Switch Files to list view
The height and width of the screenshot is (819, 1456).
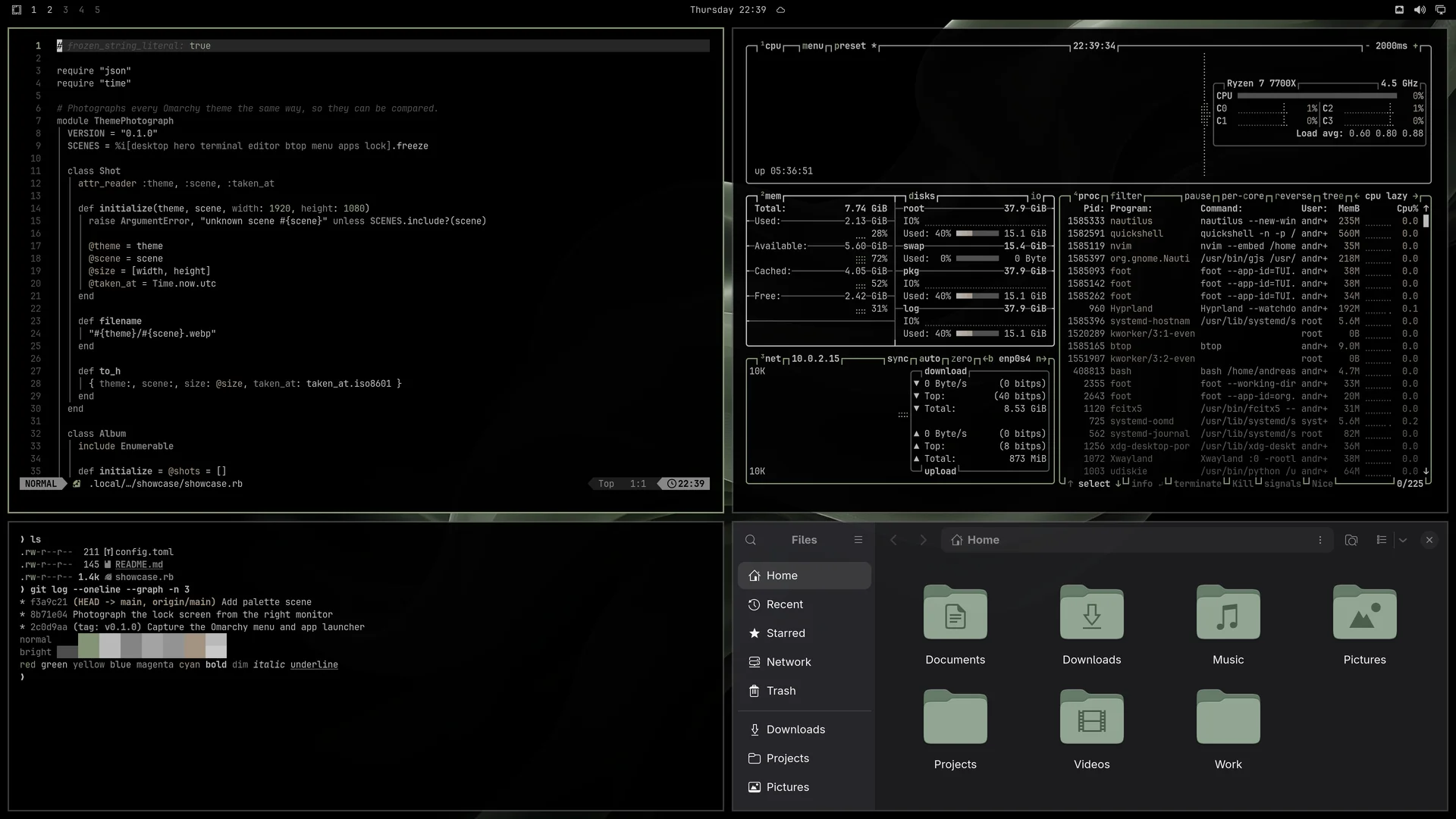click(1382, 540)
